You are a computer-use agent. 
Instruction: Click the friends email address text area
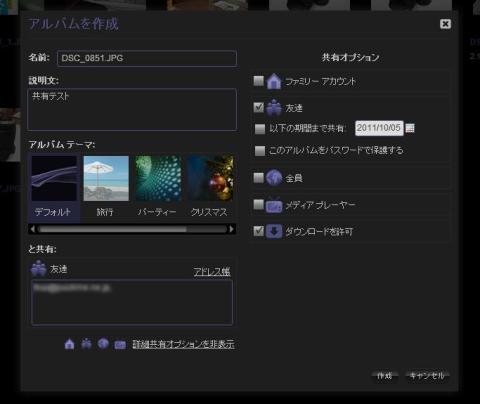(132, 302)
